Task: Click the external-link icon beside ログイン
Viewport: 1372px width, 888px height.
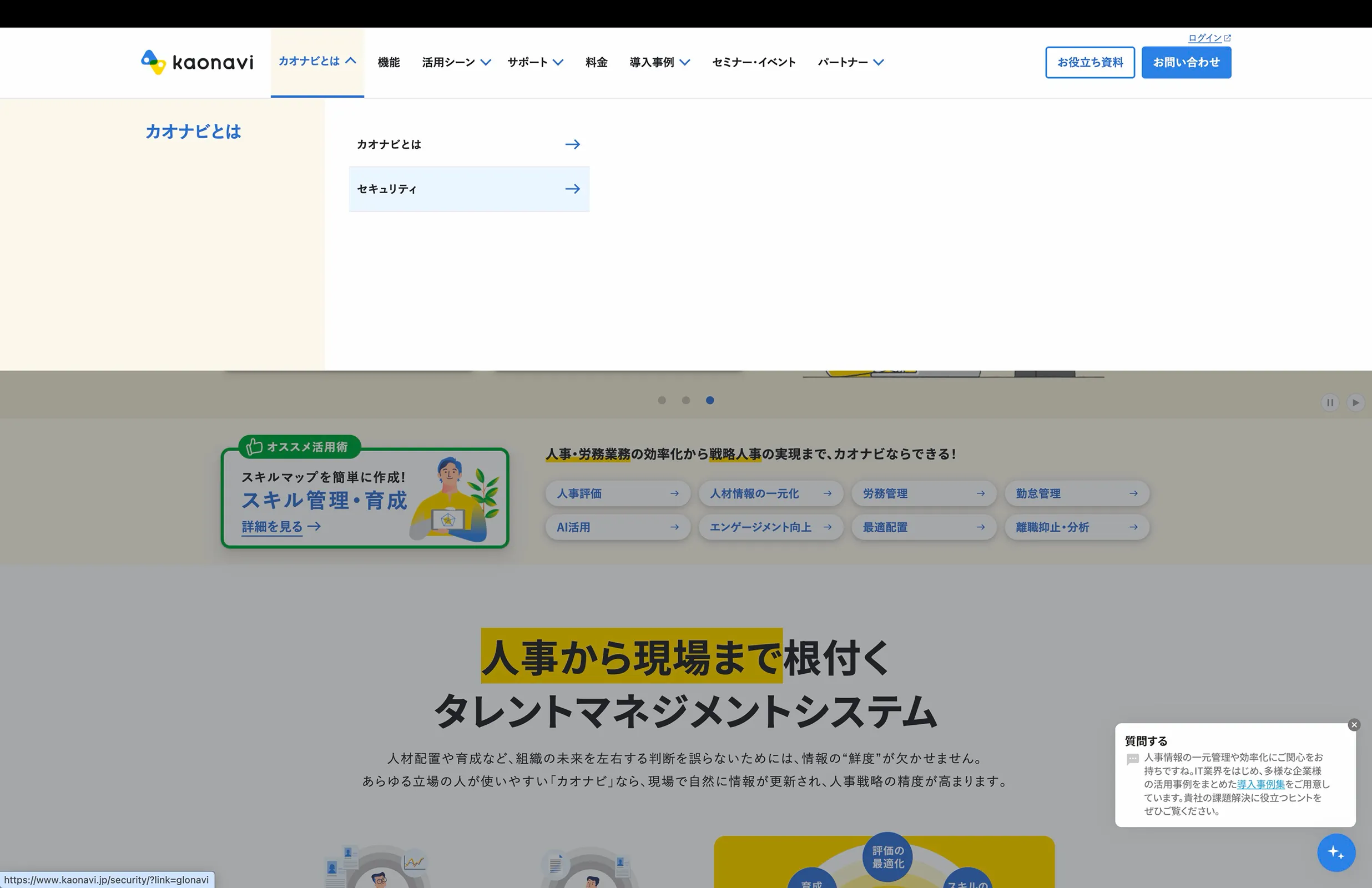Action: [1227, 38]
